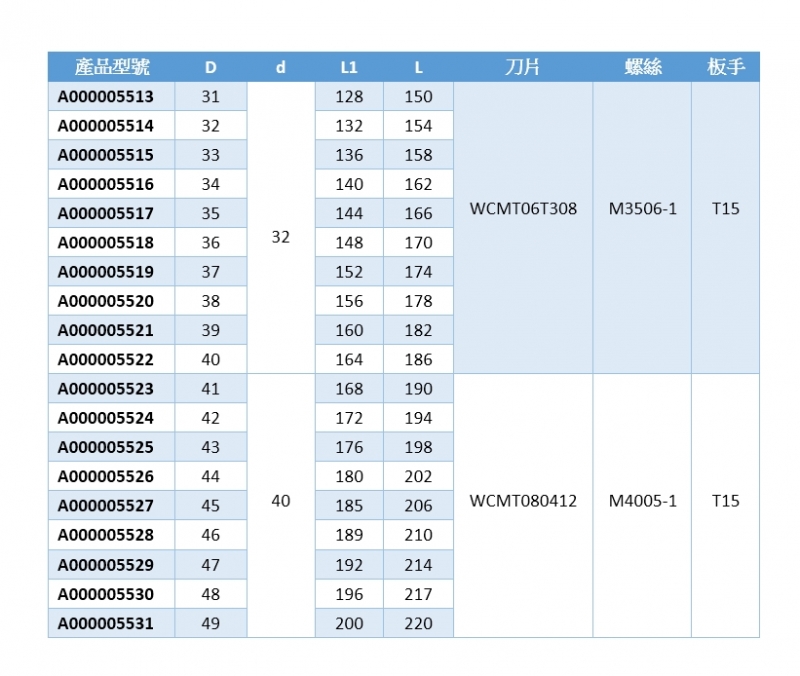This screenshot has width=800, height=676.
Task: Click L1 value 200
Action: point(349,623)
